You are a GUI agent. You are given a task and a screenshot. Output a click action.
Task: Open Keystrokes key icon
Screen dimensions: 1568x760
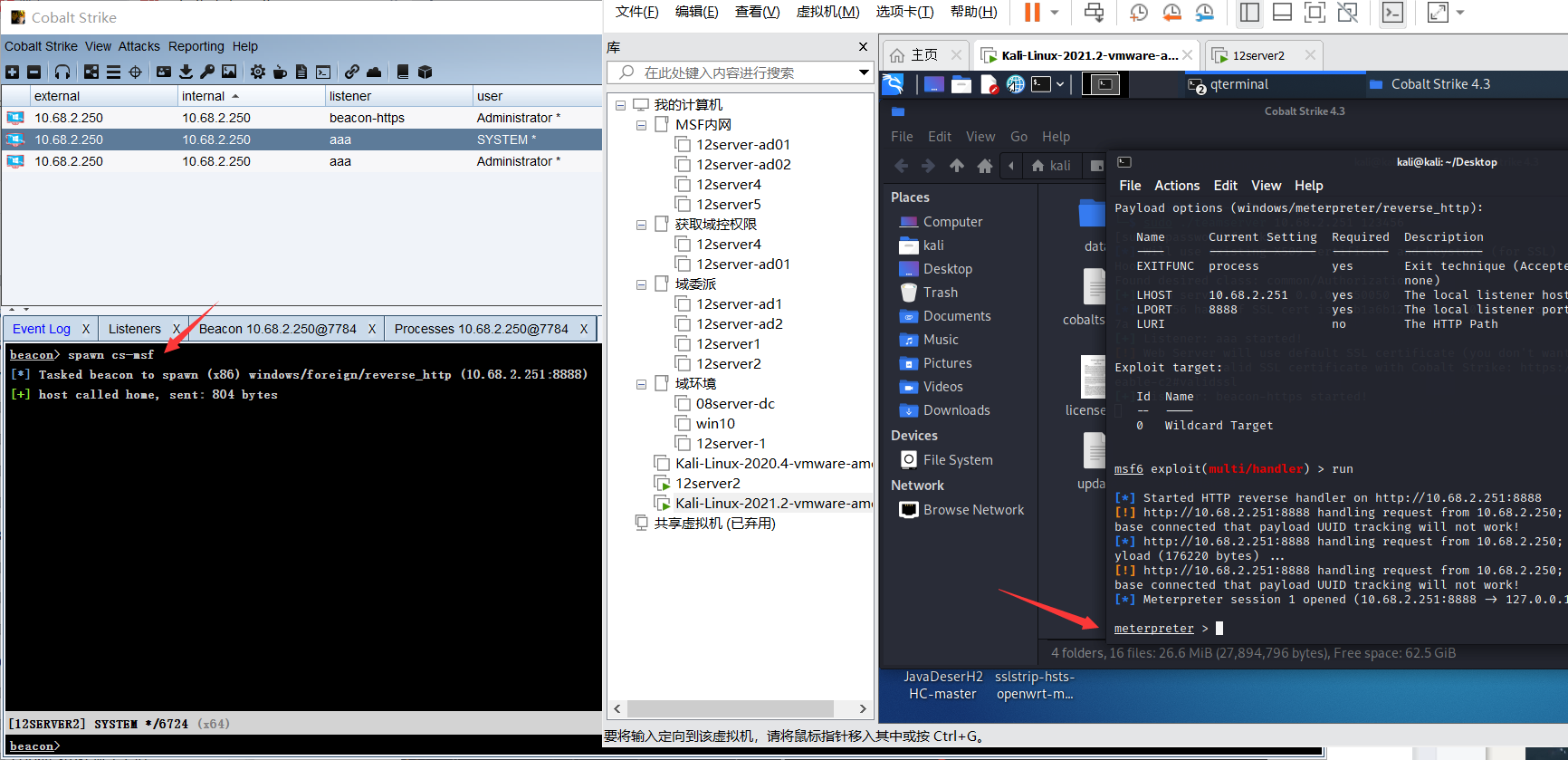207,72
